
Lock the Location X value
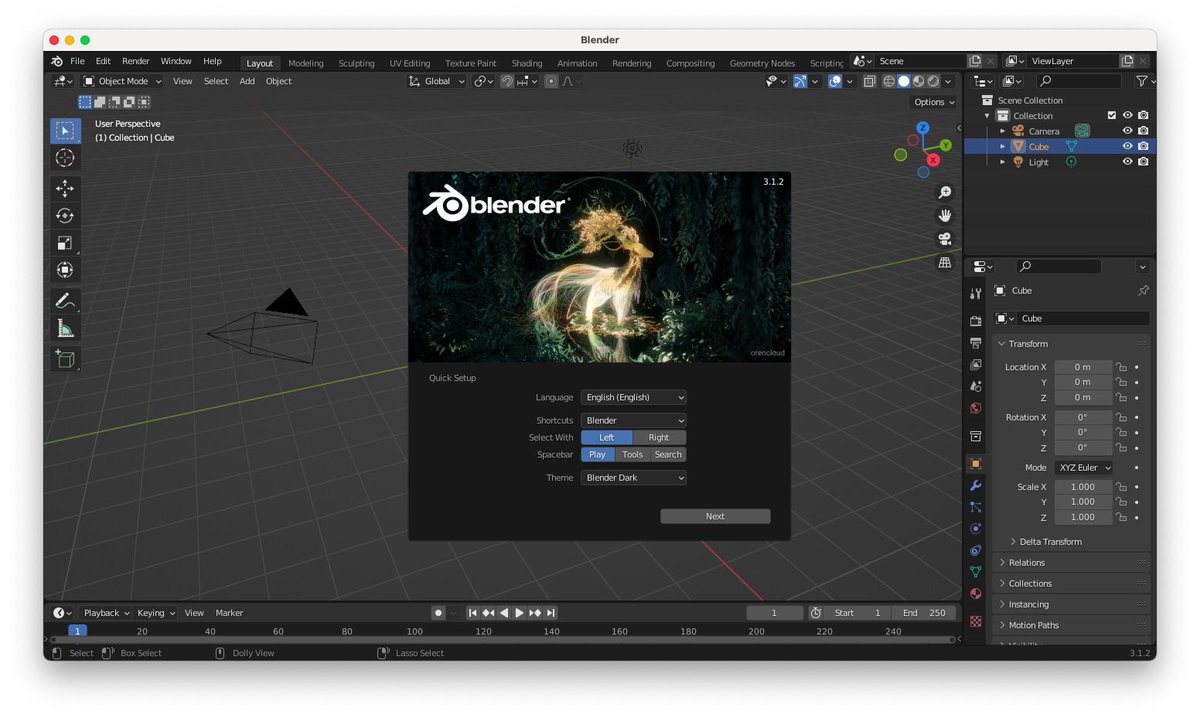click(1121, 367)
